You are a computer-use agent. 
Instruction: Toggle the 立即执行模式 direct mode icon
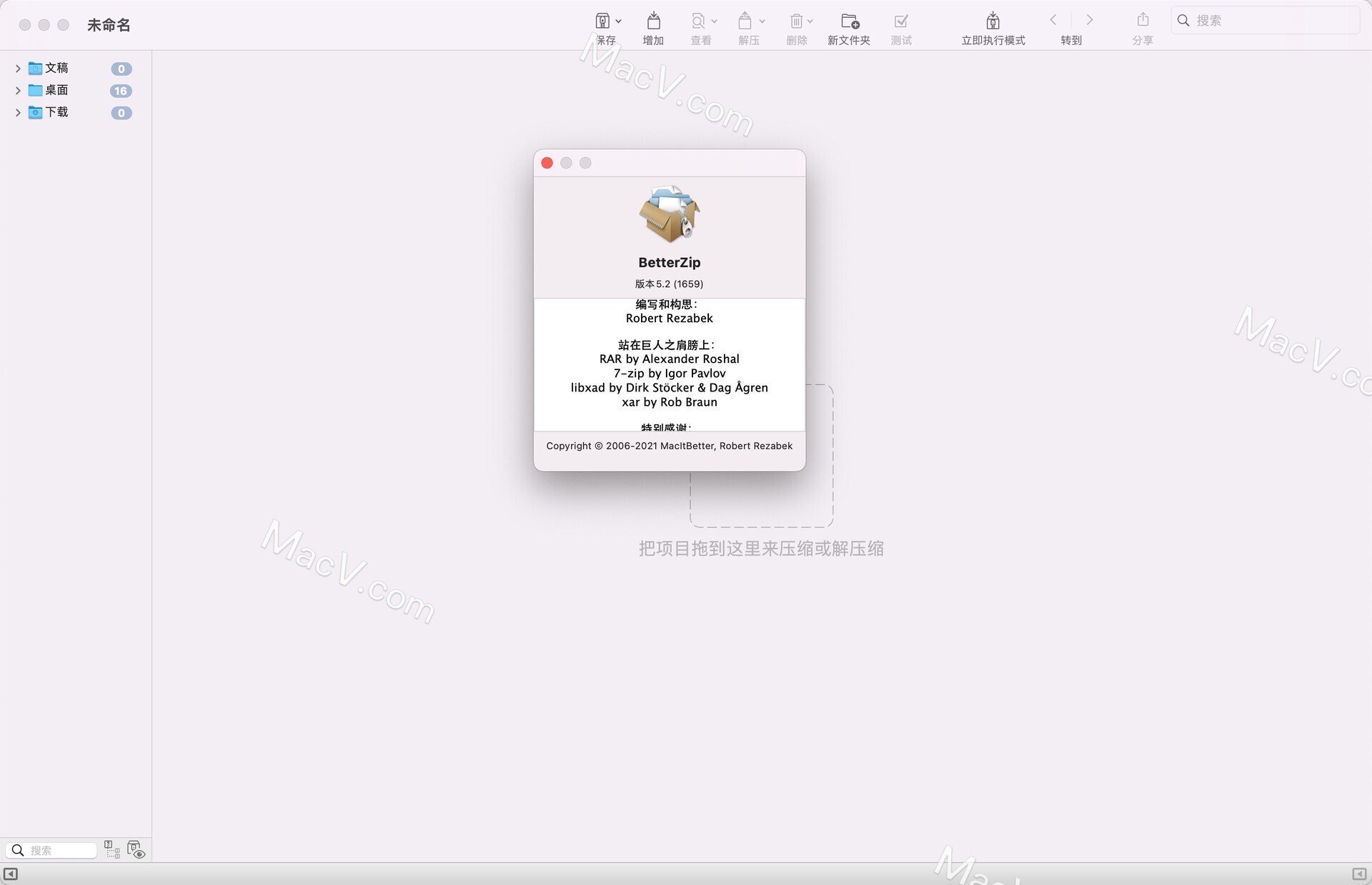point(993,21)
